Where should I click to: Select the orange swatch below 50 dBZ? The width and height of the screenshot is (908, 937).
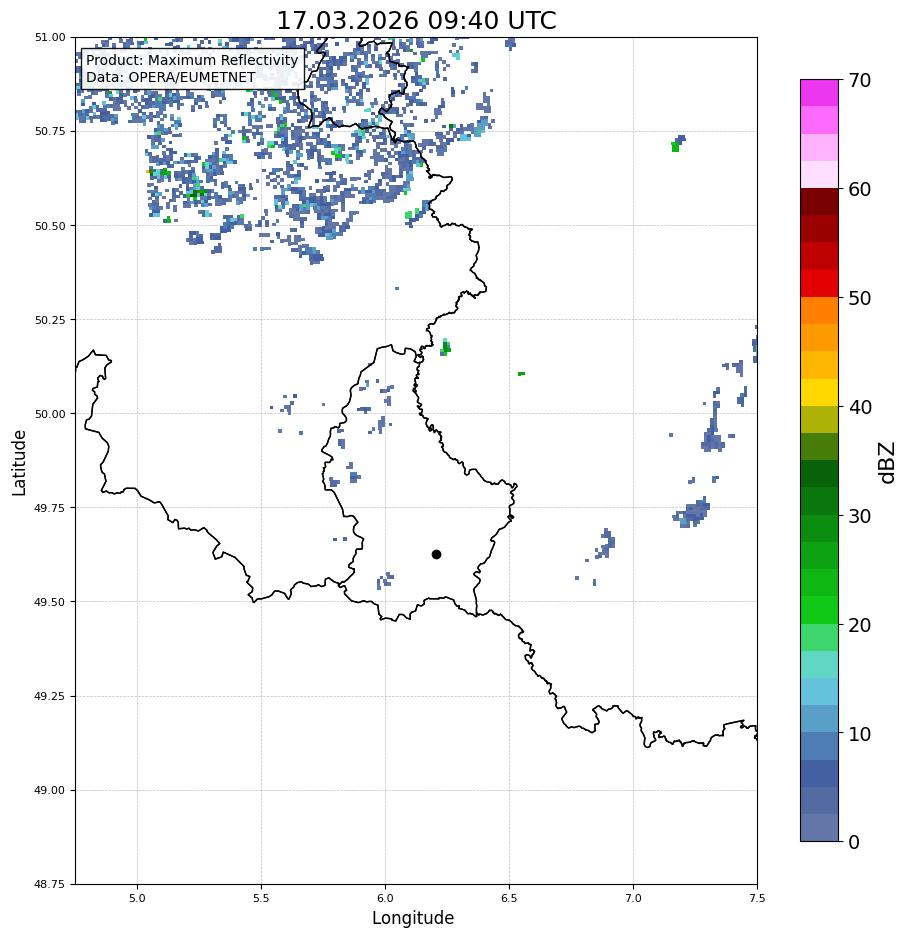pyautogui.click(x=820, y=311)
